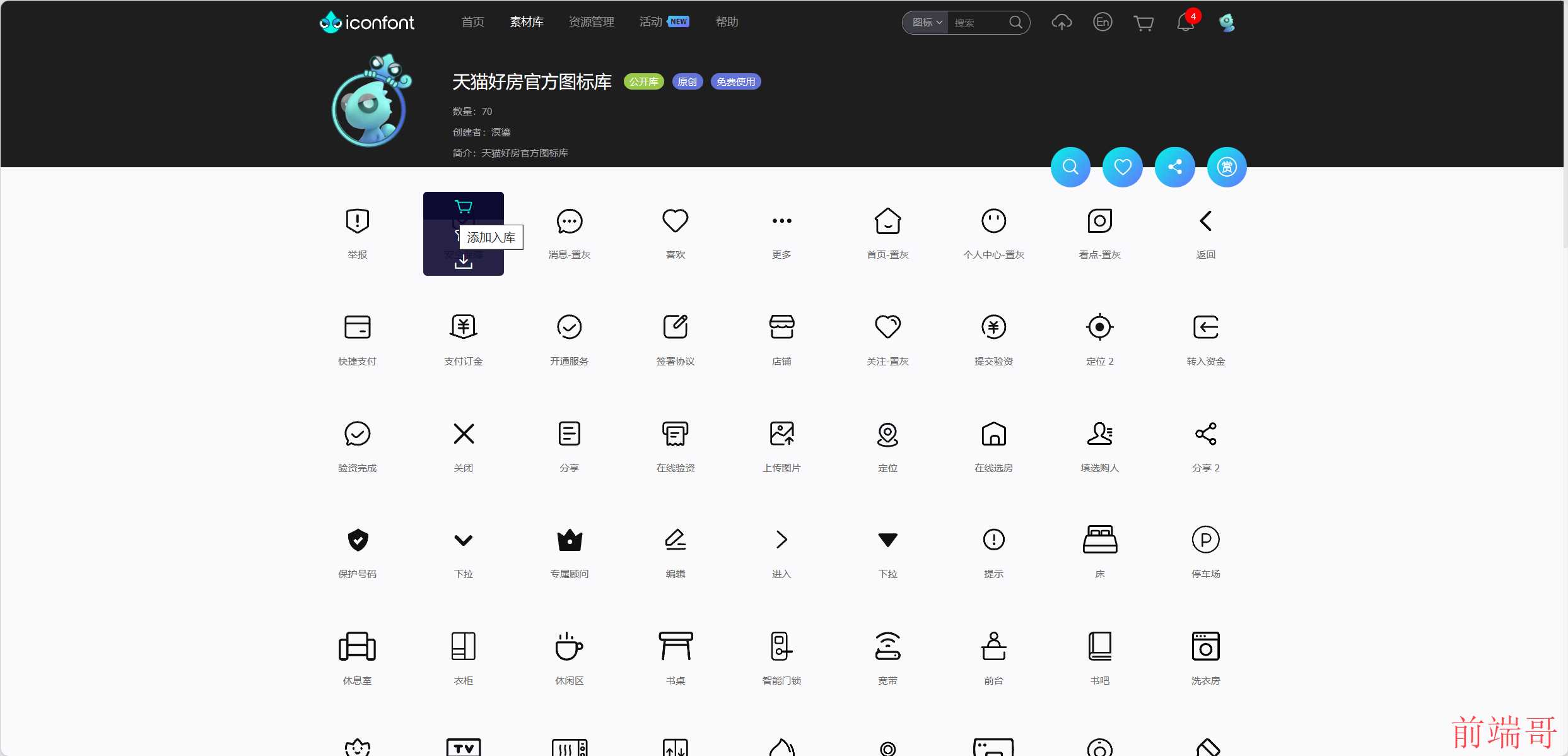Viewport: 1568px width, 756px height.
Task: Select the 返回 back arrow icon
Action: [1205, 221]
